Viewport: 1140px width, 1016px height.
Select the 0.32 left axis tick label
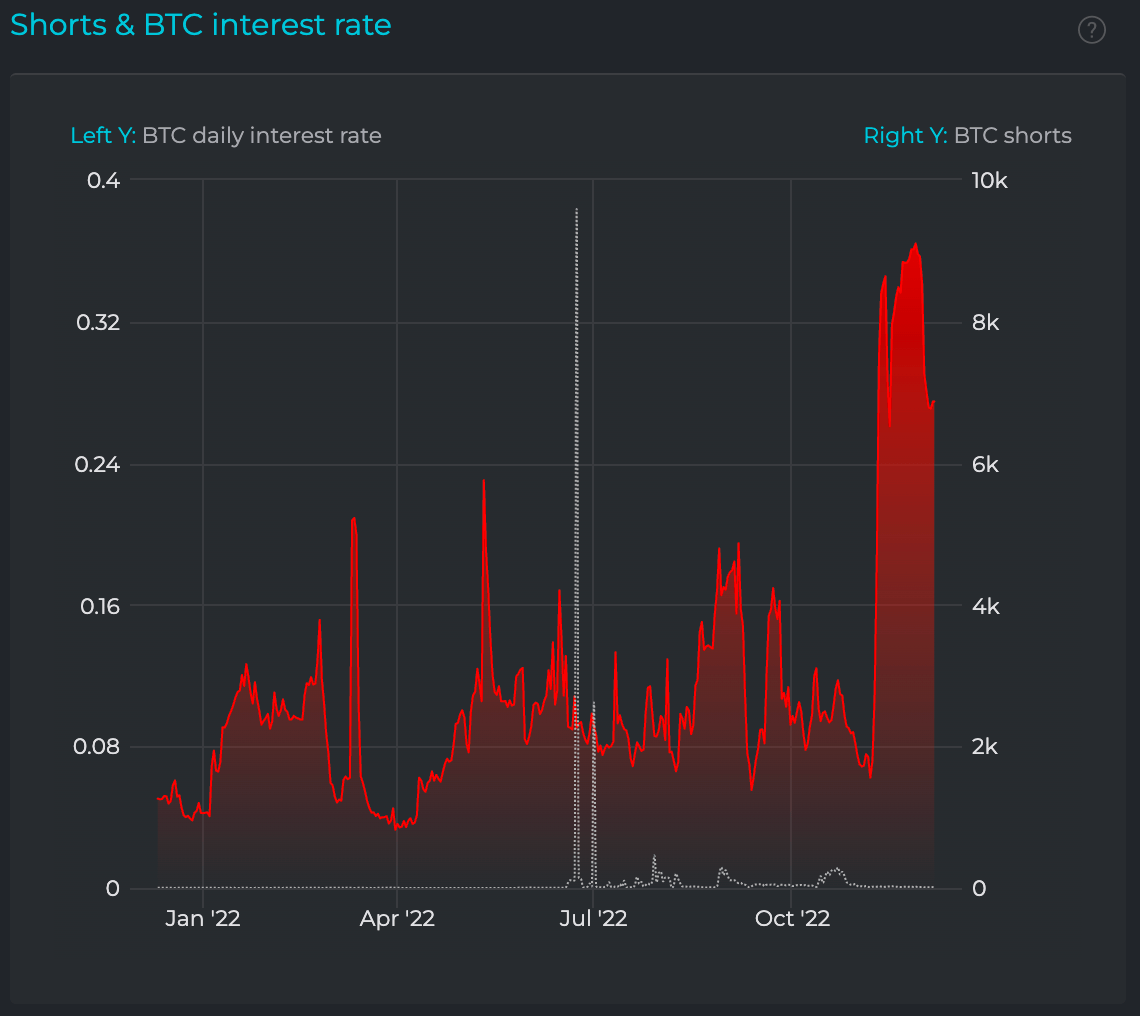point(98,323)
